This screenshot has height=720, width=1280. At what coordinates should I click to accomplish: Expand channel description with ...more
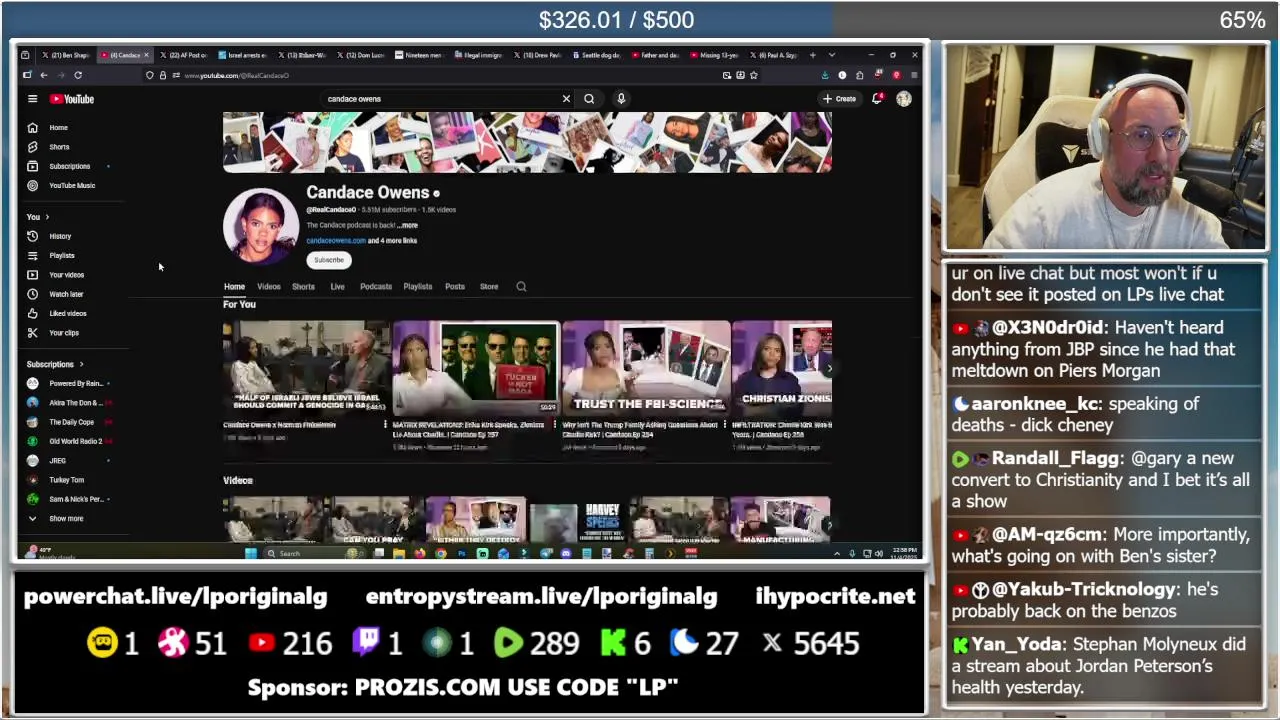408,226
